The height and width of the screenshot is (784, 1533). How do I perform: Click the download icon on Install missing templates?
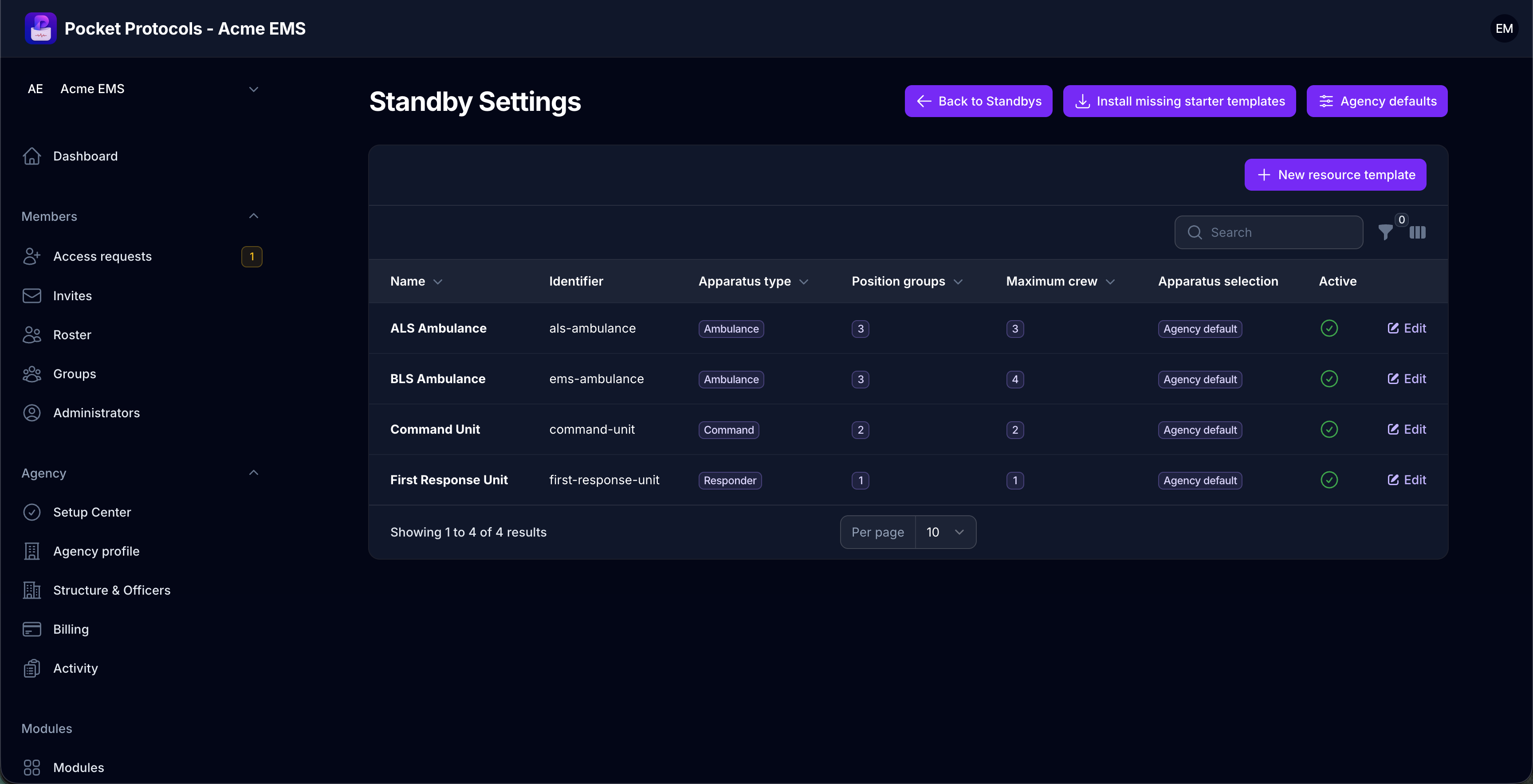point(1082,101)
